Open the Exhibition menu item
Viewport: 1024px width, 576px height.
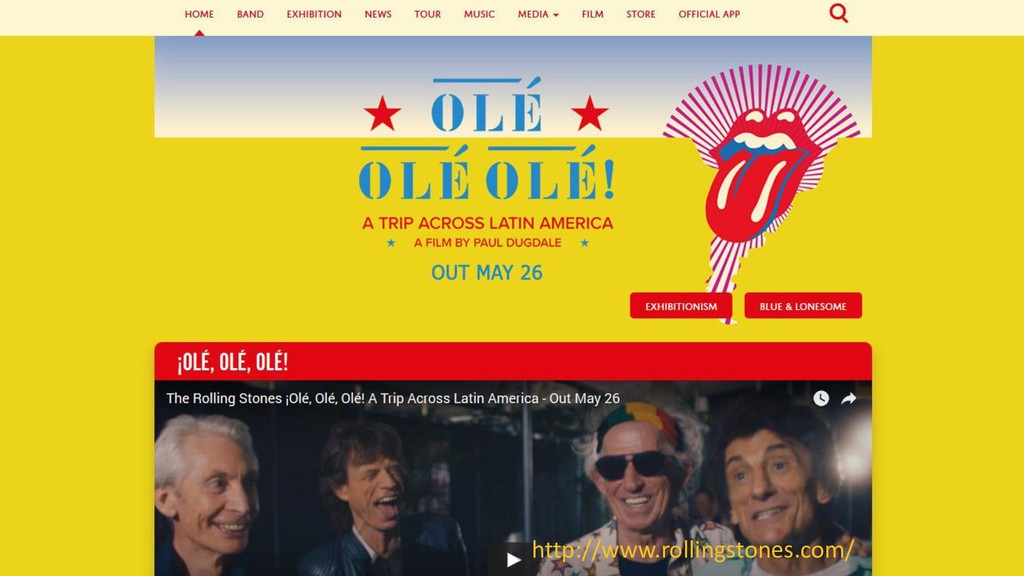click(314, 14)
